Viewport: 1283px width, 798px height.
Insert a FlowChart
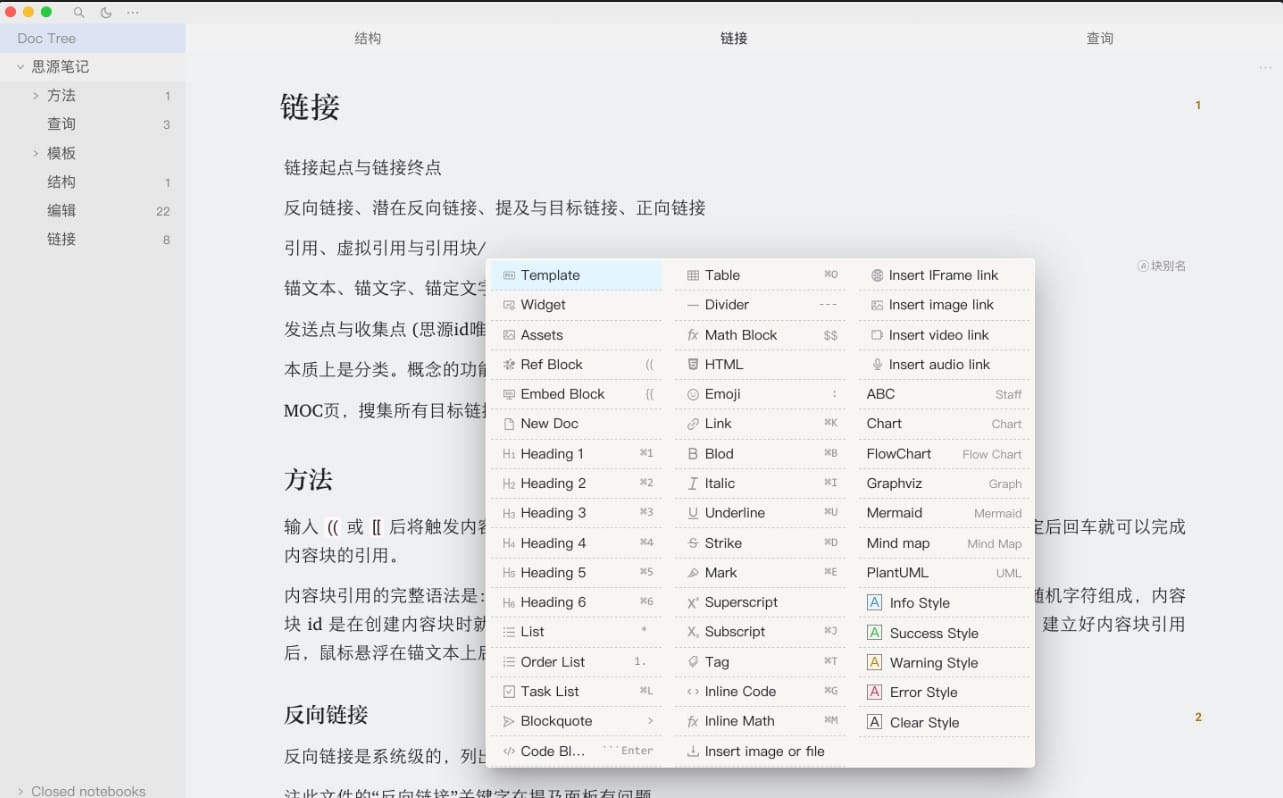click(898, 454)
